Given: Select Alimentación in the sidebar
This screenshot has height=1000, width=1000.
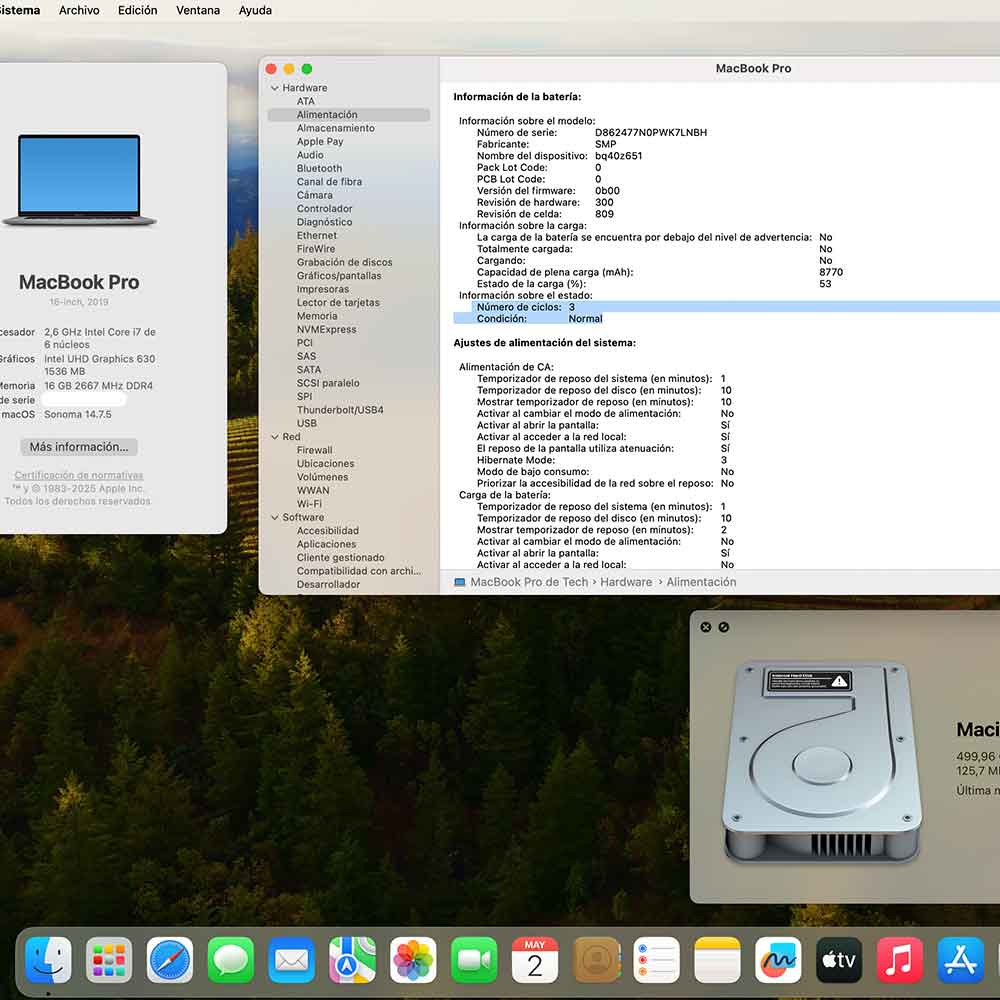Looking at the screenshot, I should [x=349, y=115].
